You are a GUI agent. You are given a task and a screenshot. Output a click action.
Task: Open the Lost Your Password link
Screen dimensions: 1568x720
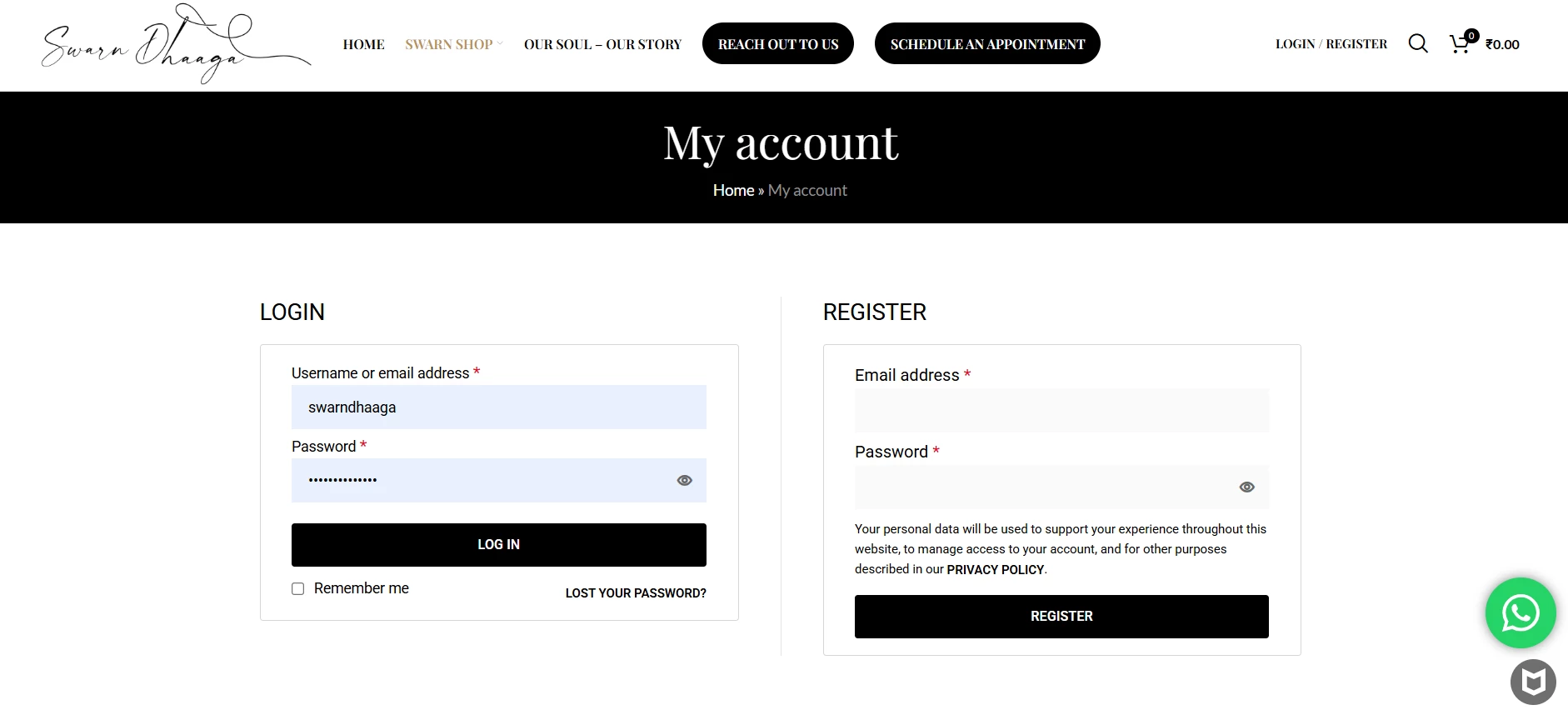(x=636, y=593)
